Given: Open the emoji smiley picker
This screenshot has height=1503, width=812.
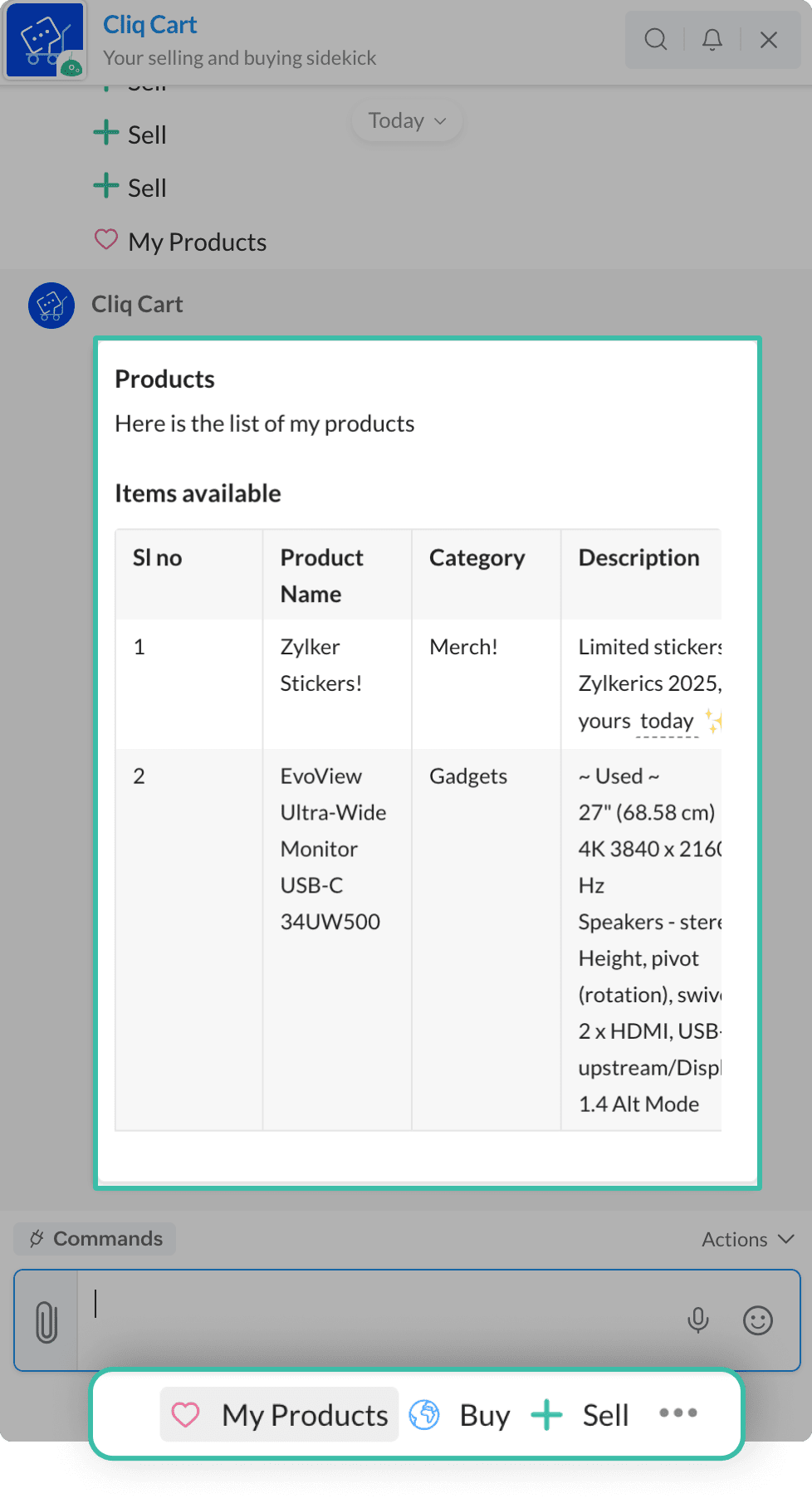Looking at the screenshot, I should click(757, 1320).
